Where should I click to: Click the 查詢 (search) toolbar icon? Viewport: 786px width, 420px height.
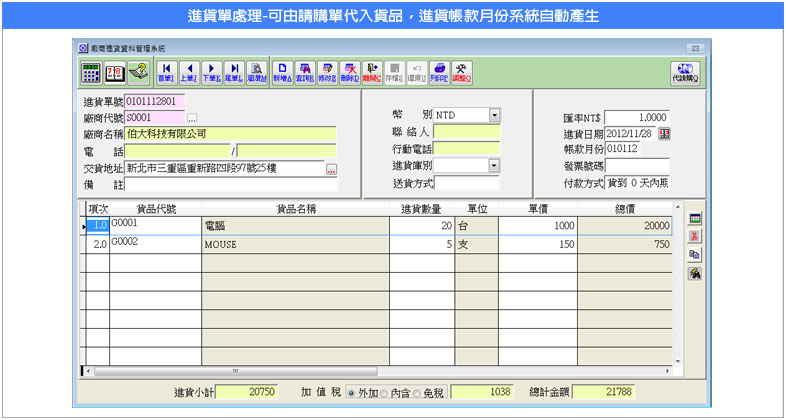click(x=303, y=71)
